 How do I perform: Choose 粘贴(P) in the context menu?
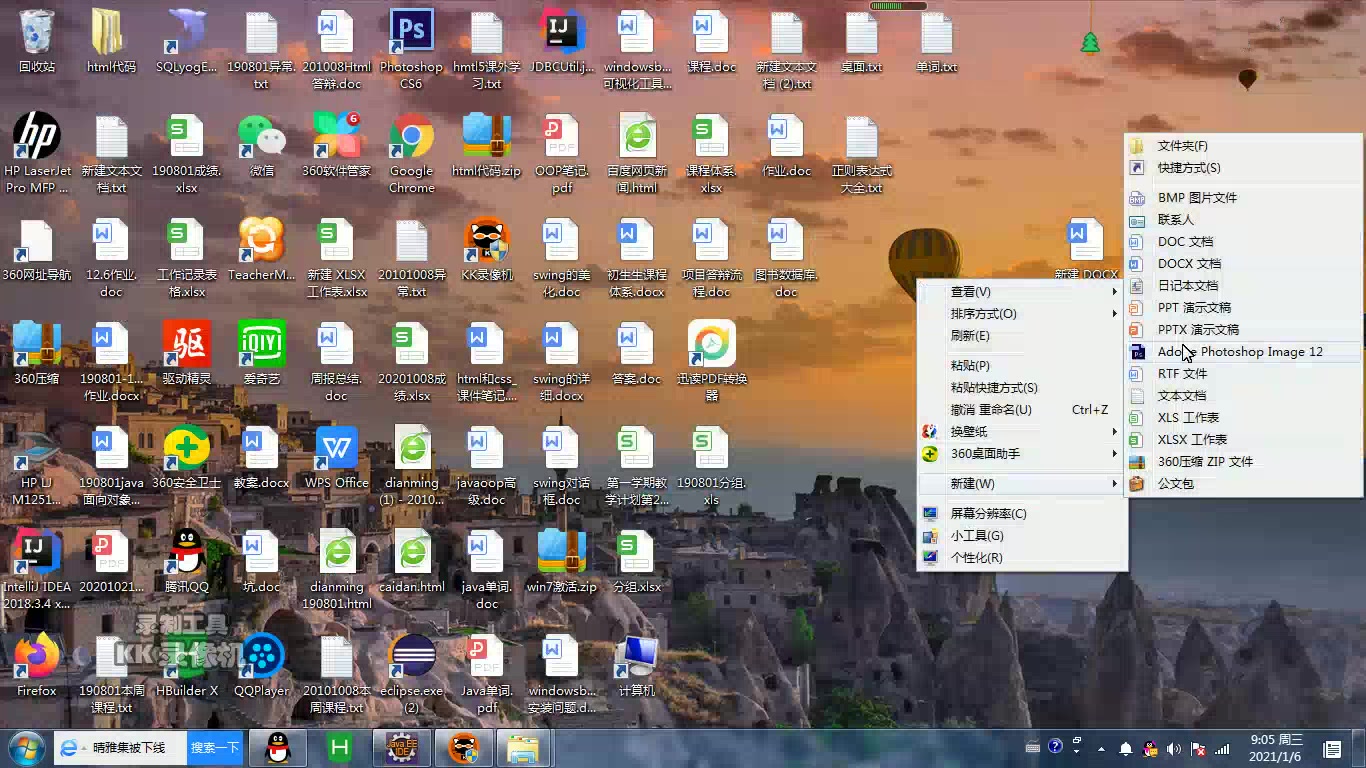1022,366
